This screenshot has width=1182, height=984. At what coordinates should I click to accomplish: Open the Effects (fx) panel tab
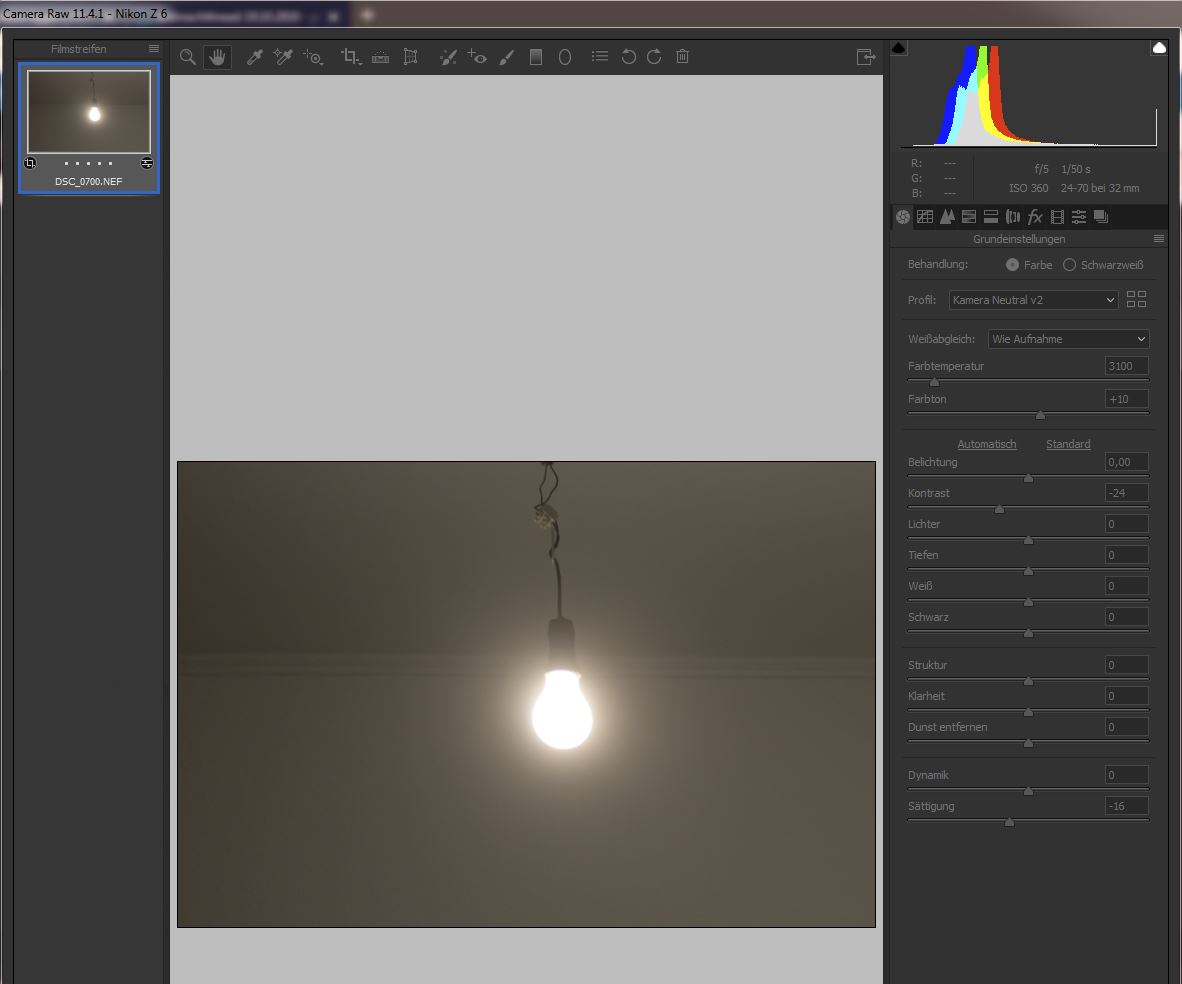[x=1035, y=217]
